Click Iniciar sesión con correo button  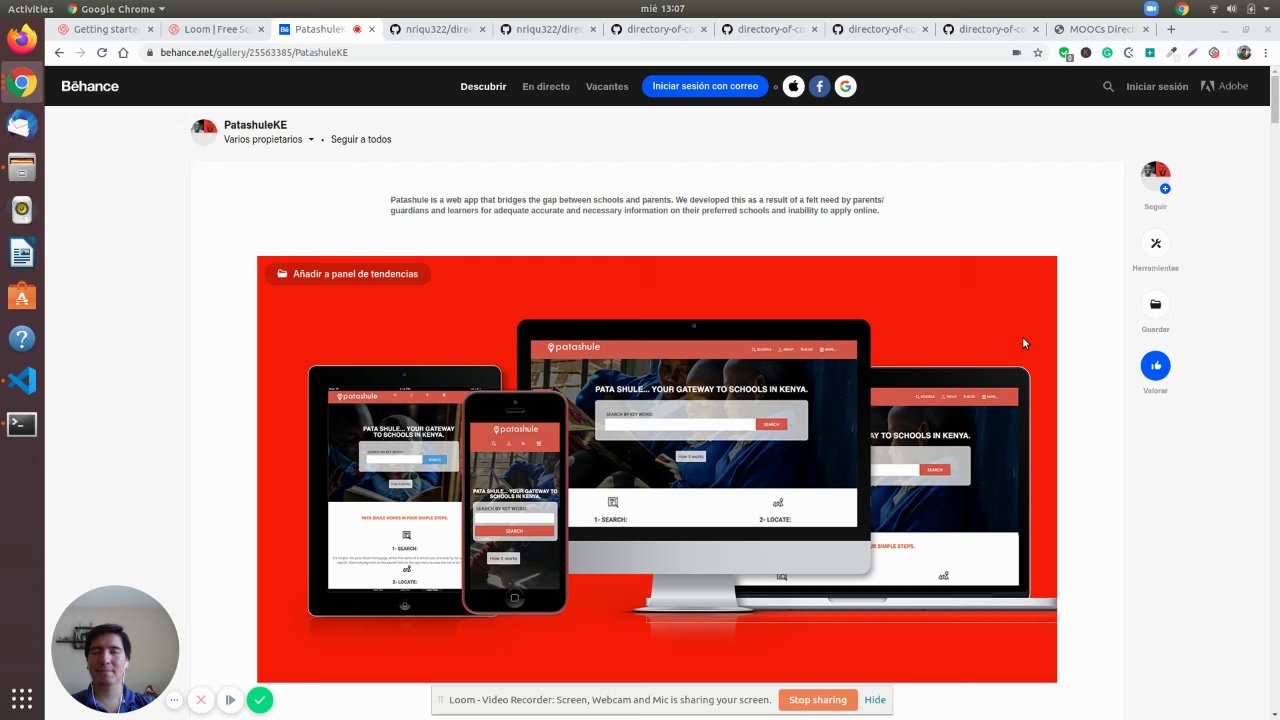click(x=705, y=86)
